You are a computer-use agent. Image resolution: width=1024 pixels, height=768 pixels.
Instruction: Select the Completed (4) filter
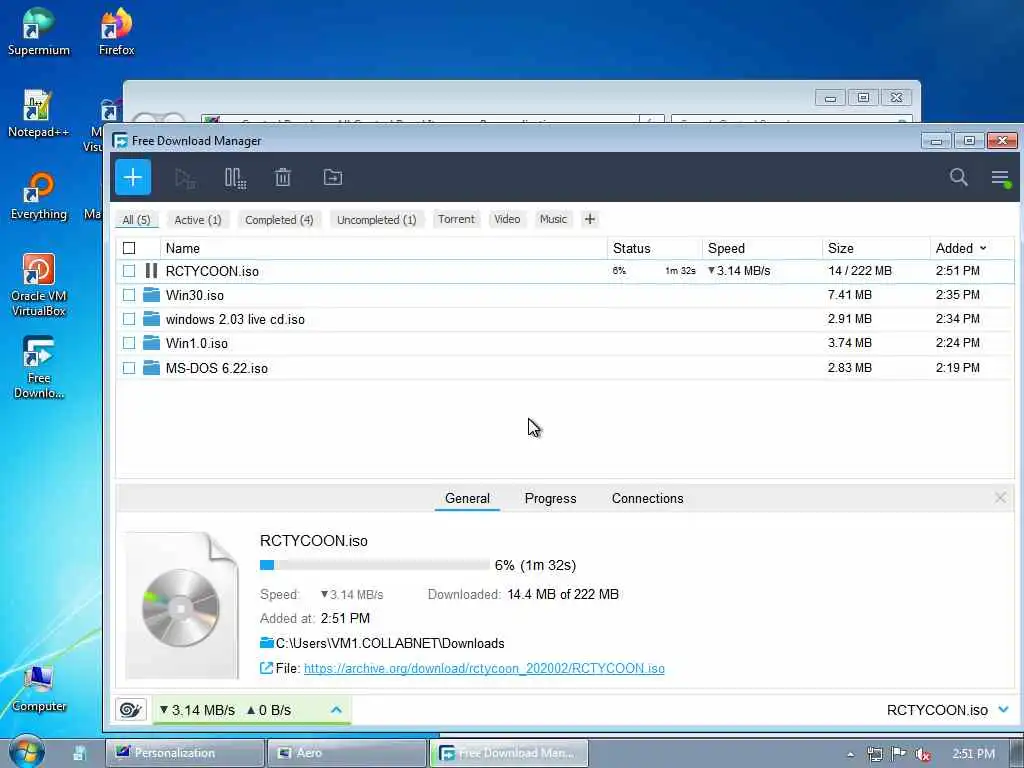tap(279, 219)
